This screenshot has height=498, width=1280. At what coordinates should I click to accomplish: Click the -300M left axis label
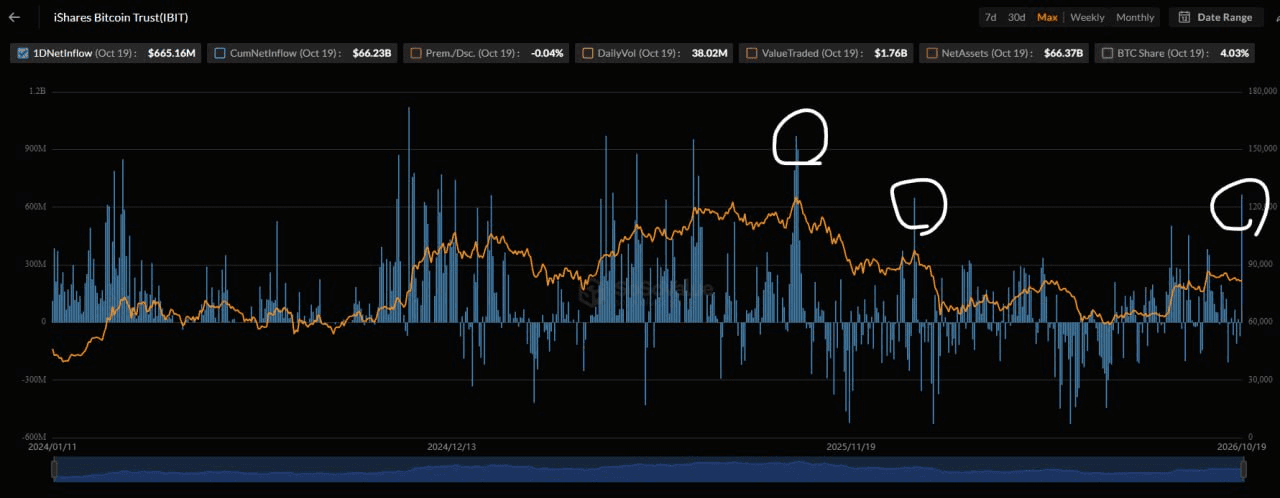(x=35, y=380)
